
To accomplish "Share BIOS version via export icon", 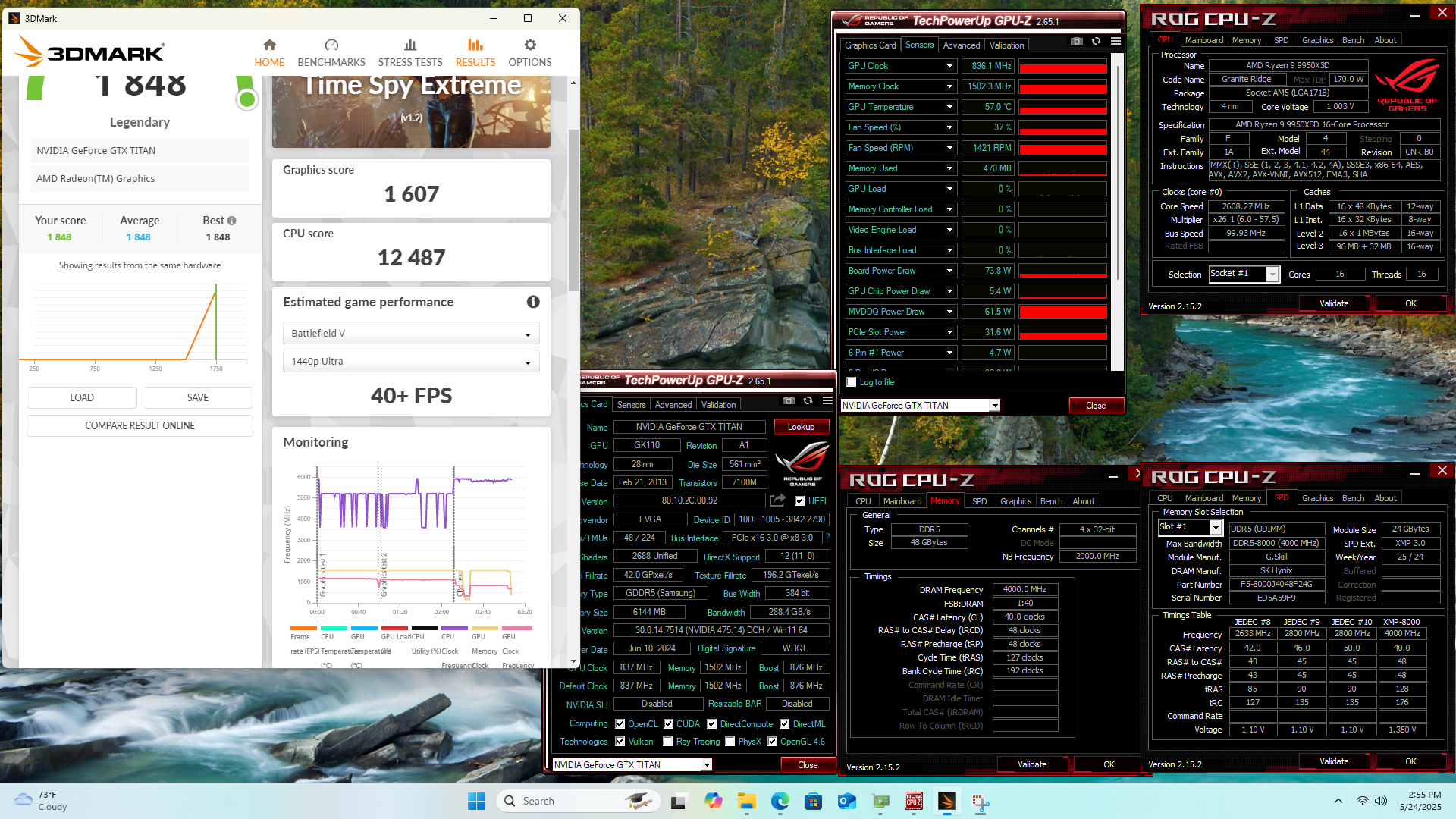I will coord(777,500).
